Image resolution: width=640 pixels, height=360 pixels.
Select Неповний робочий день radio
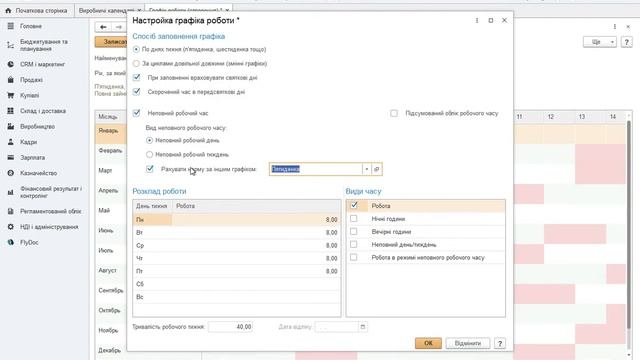(x=149, y=140)
